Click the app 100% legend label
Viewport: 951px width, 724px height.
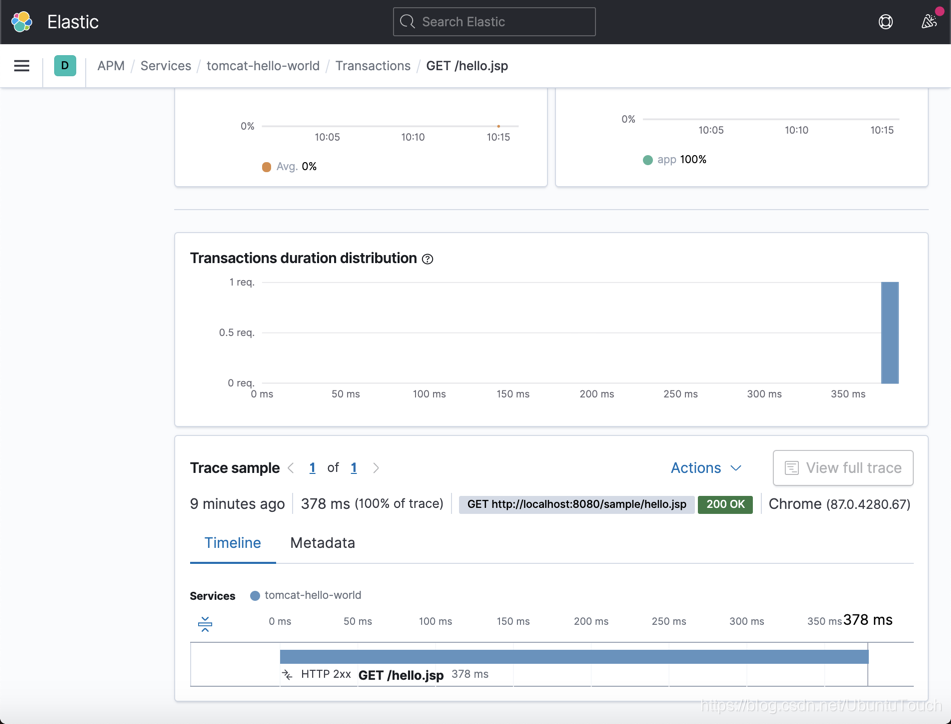pos(682,159)
